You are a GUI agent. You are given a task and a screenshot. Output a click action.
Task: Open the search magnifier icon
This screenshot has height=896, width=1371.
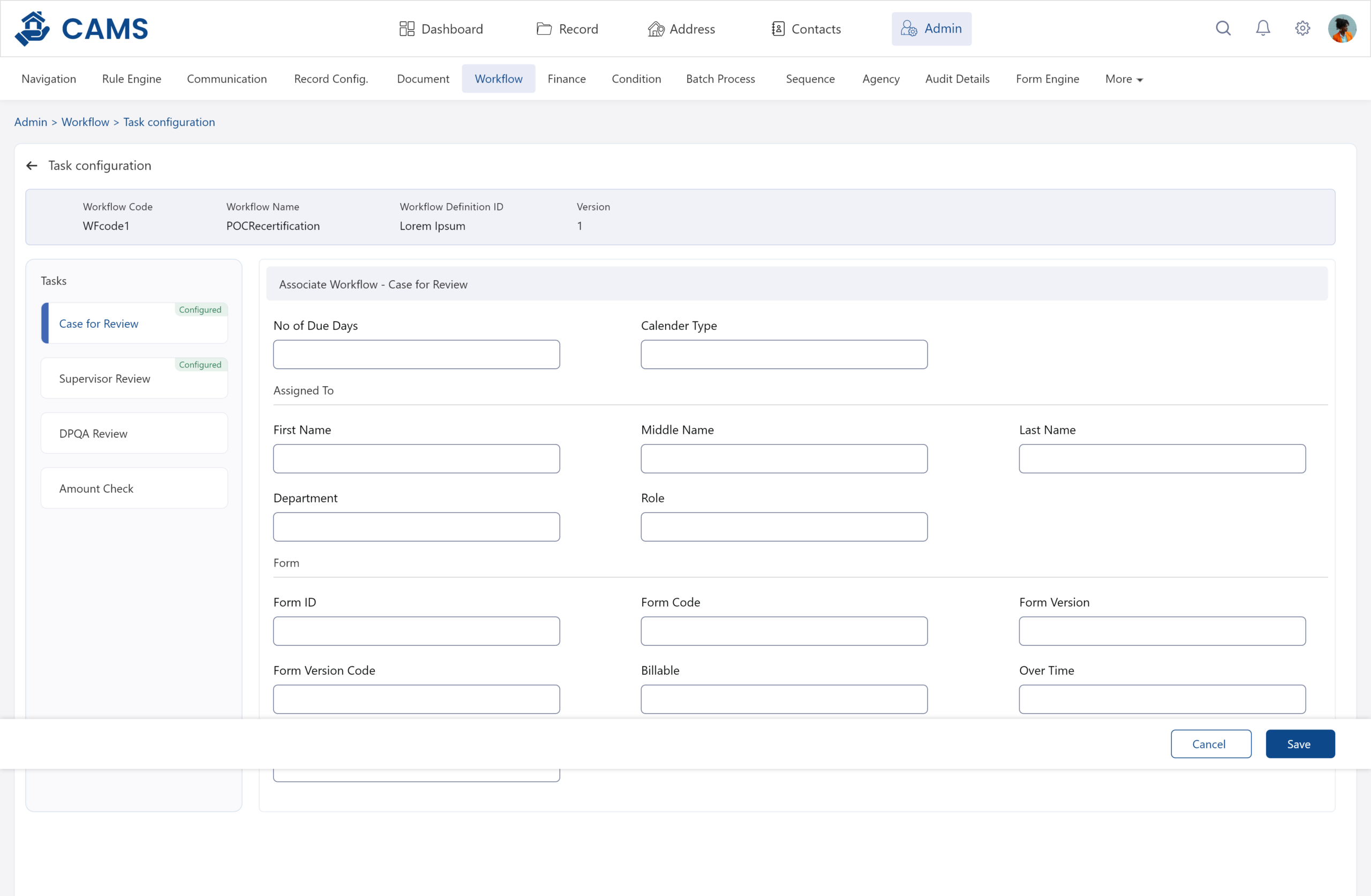pyautogui.click(x=1223, y=28)
